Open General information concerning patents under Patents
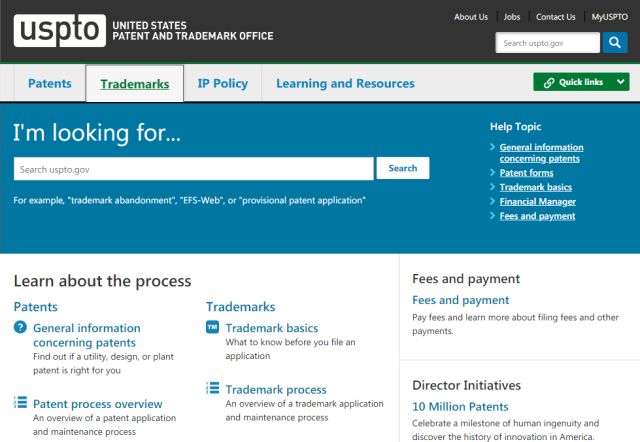The width and height of the screenshot is (640, 442). pyautogui.click(x=87, y=335)
